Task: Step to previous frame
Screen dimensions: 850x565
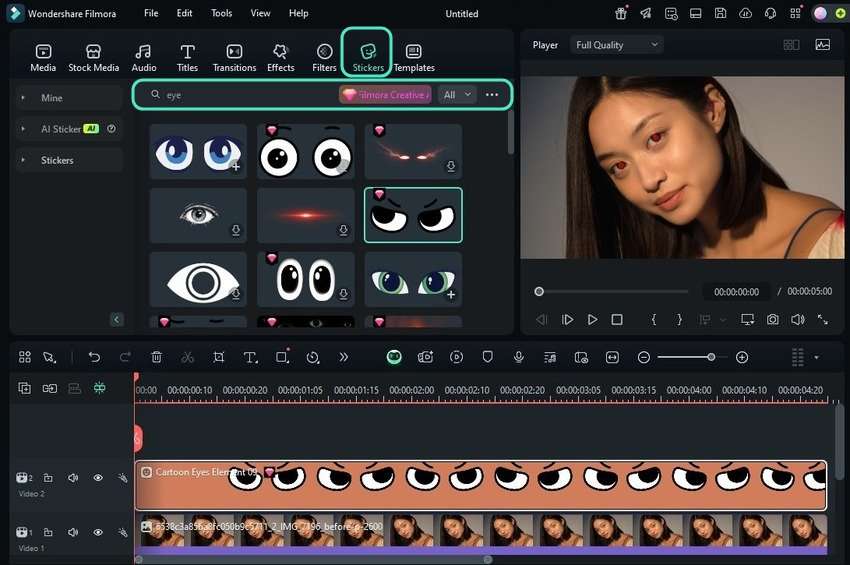Action: click(542, 319)
